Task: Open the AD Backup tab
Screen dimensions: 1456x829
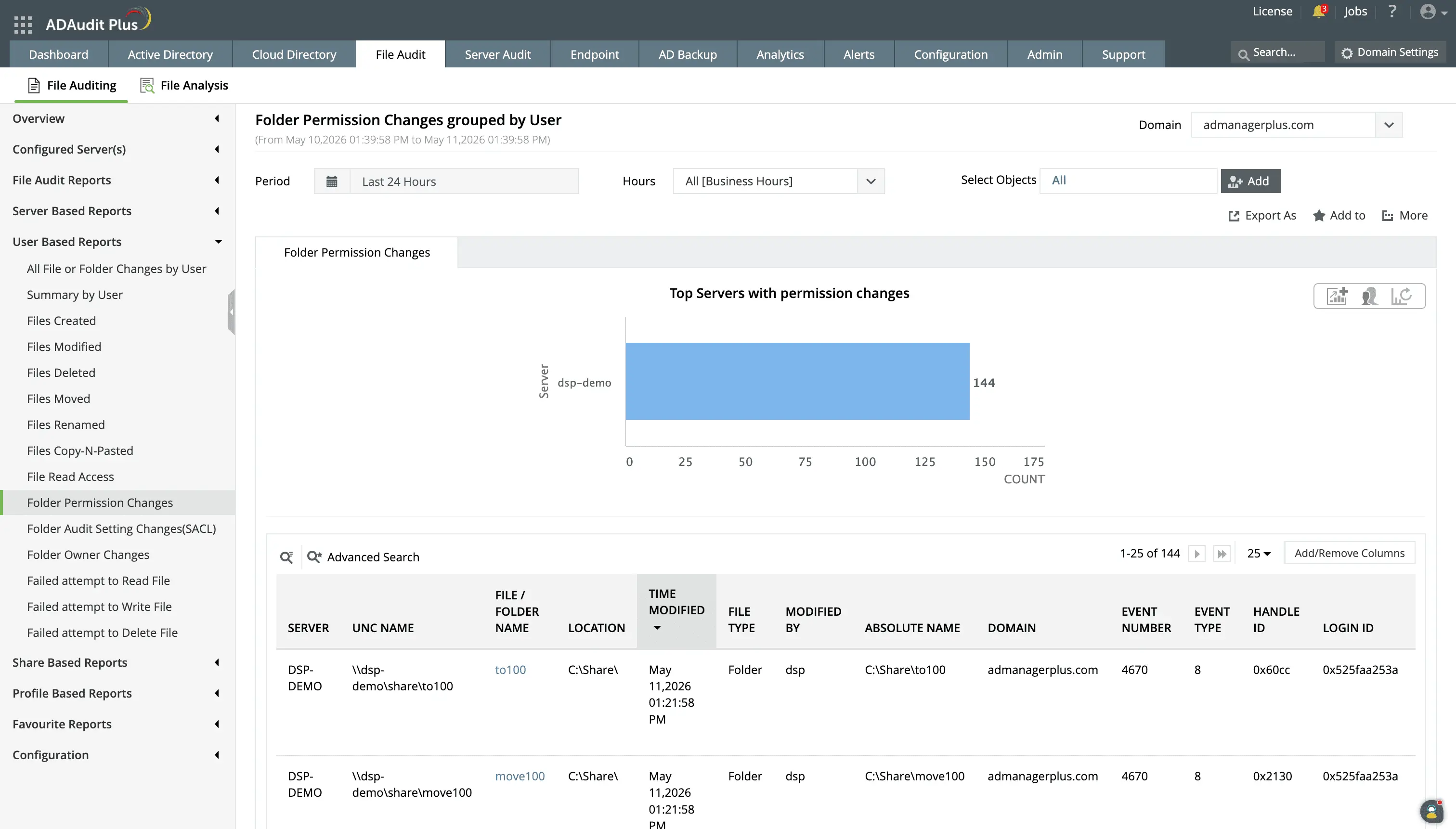Action: (x=687, y=54)
